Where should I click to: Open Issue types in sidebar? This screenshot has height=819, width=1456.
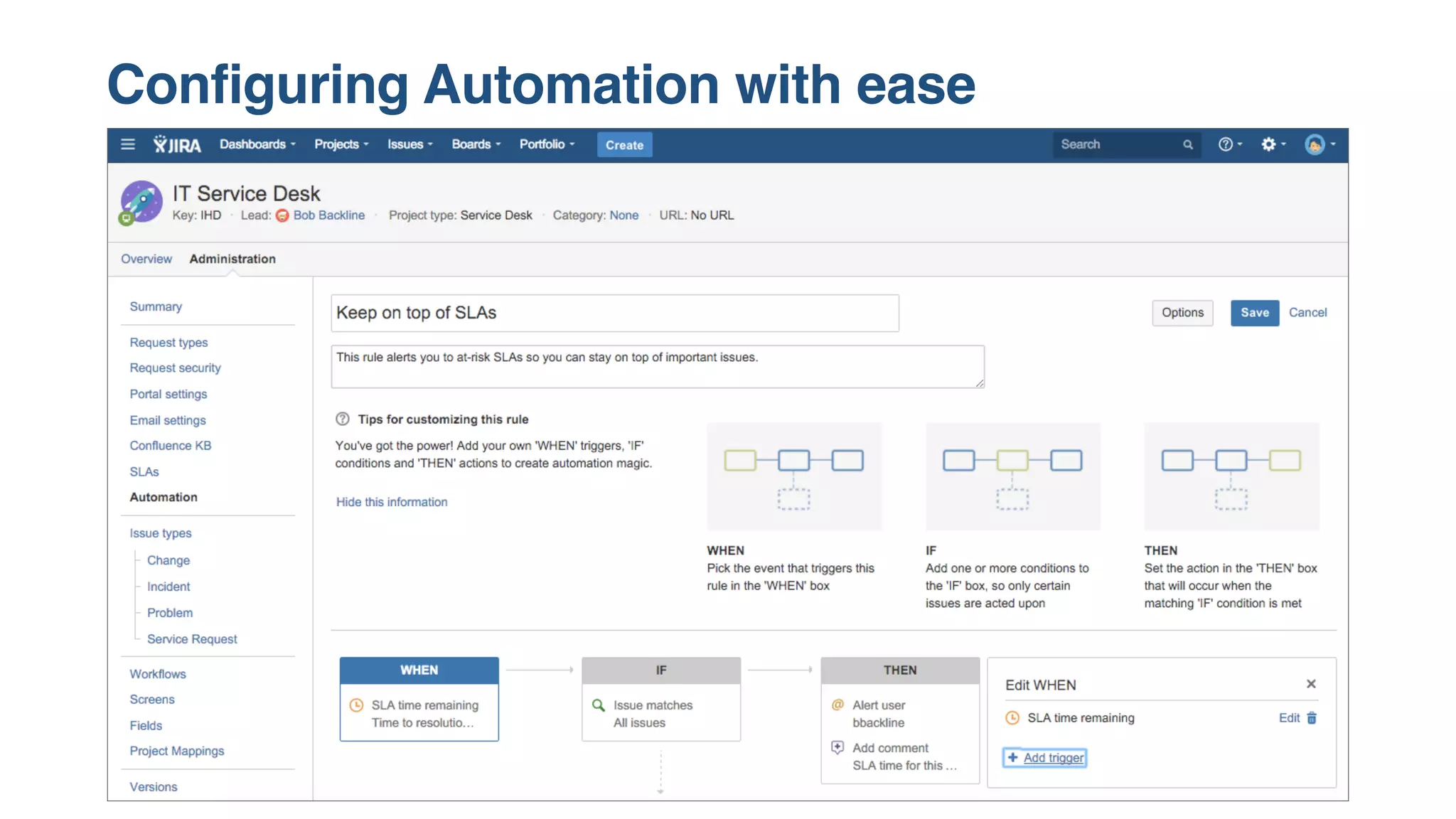pos(161,533)
